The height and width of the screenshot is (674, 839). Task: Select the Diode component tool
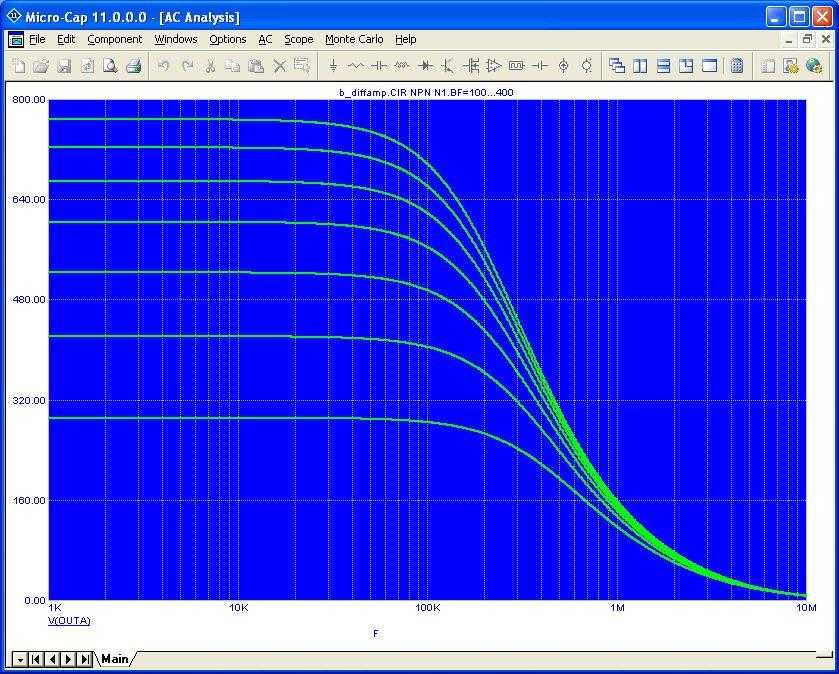(x=426, y=65)
